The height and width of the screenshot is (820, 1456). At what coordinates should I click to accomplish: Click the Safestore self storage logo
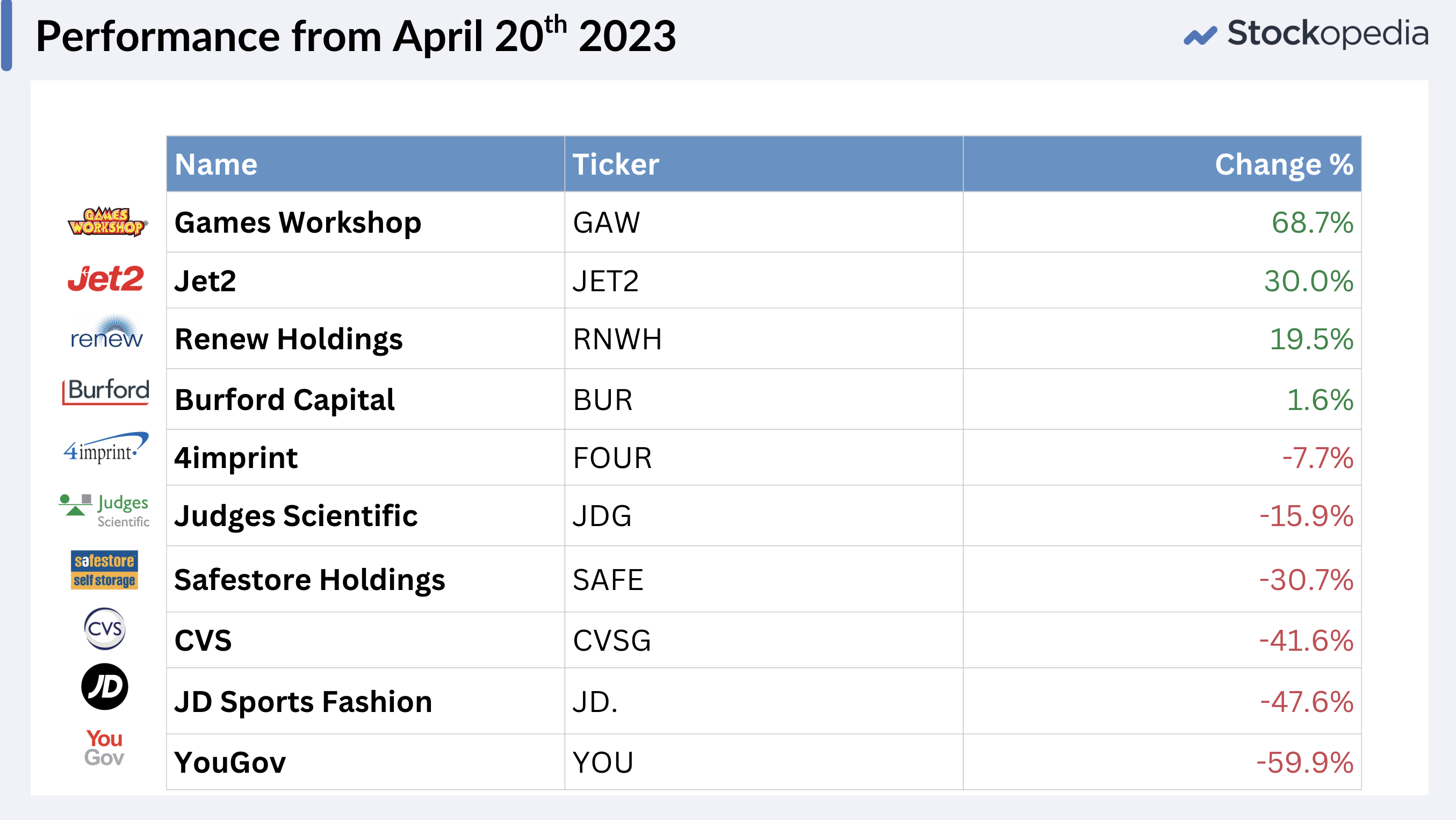click(104, 570)
